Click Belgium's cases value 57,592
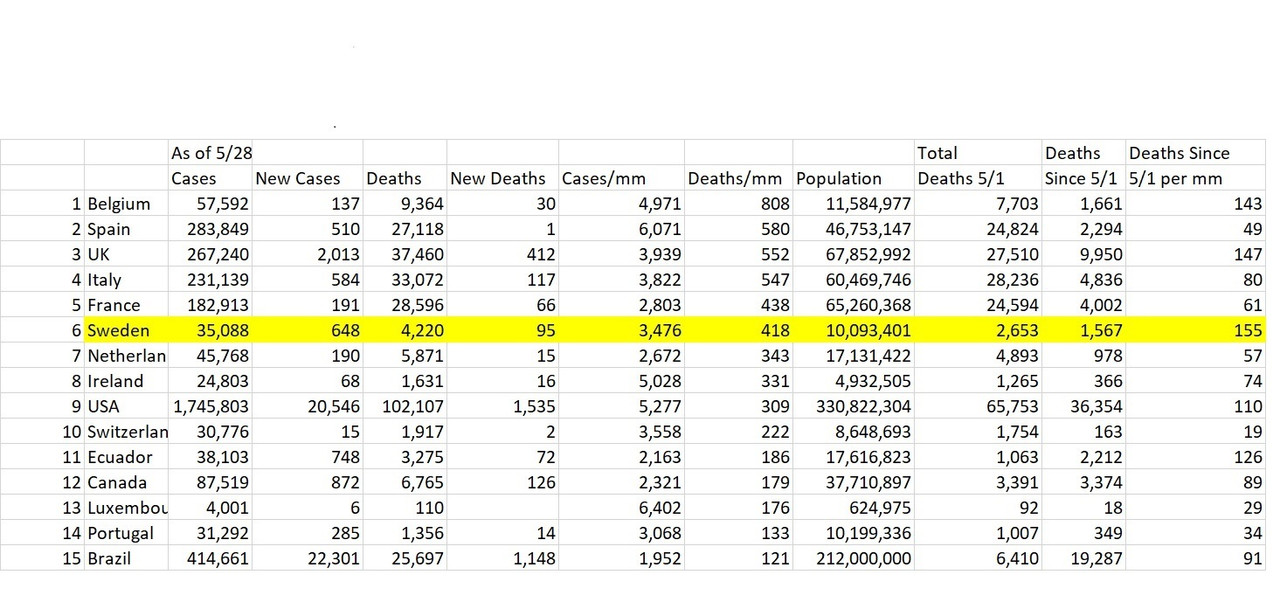The image size is (1280, 616). (210, 204)
